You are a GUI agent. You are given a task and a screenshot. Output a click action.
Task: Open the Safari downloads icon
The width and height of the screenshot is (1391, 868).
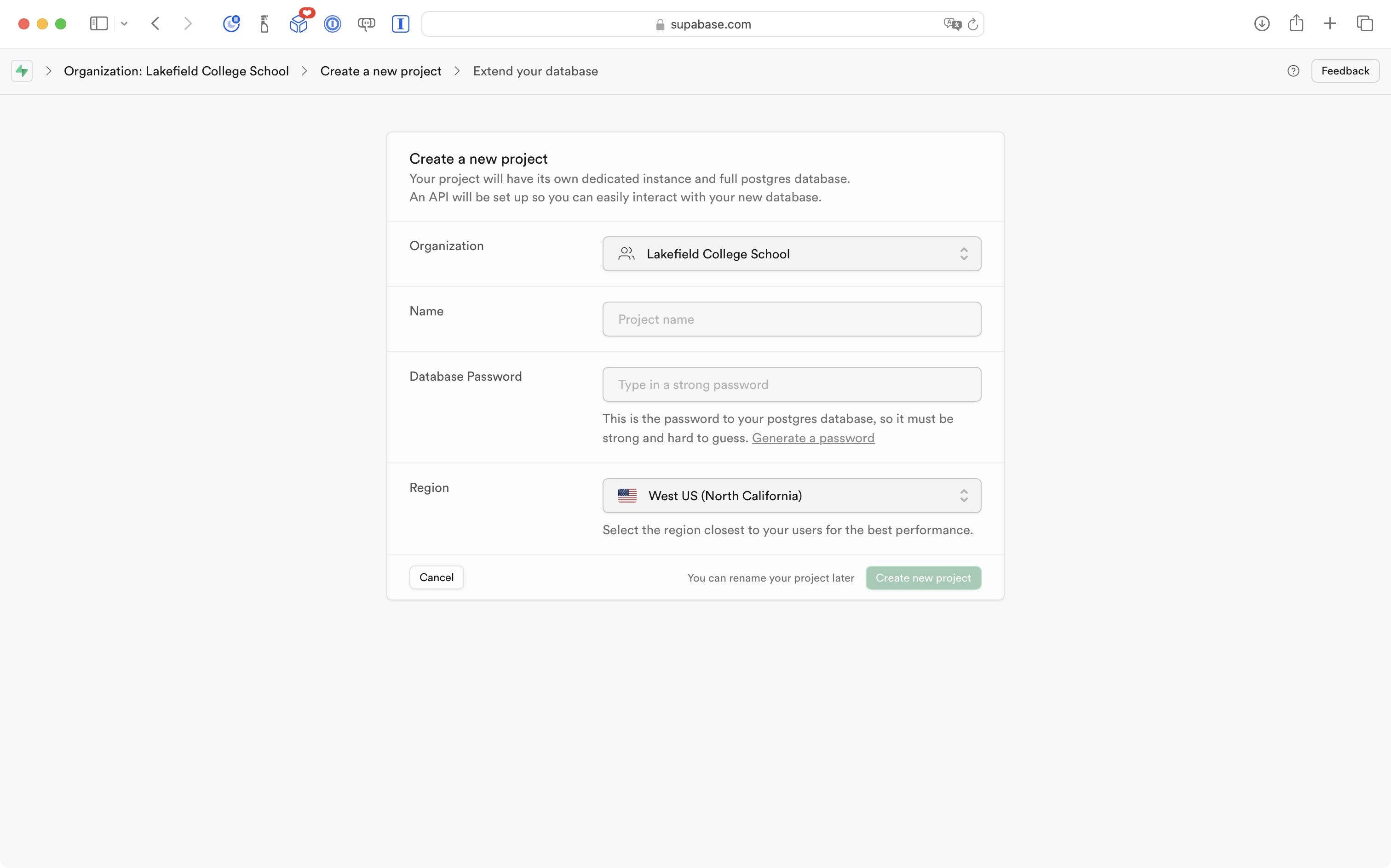pyautogui.click(x=1262, y=23)
